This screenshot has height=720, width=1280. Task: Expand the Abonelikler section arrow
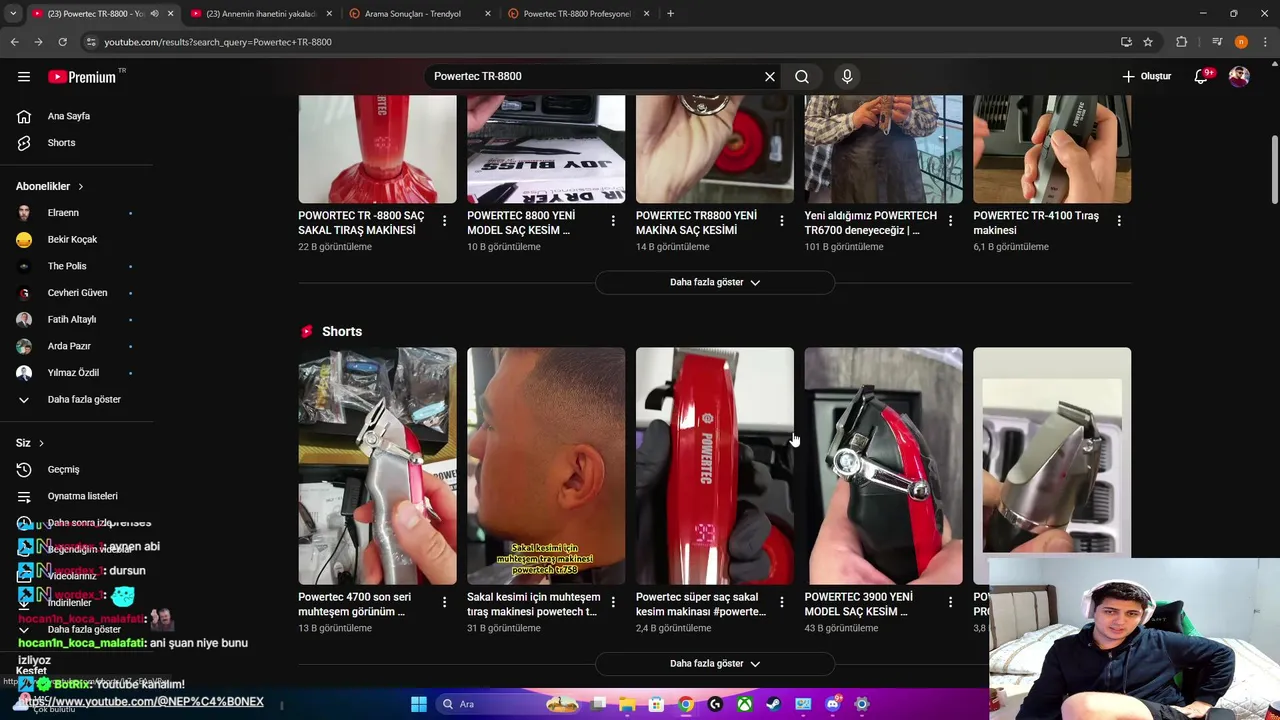pos(81,186)
